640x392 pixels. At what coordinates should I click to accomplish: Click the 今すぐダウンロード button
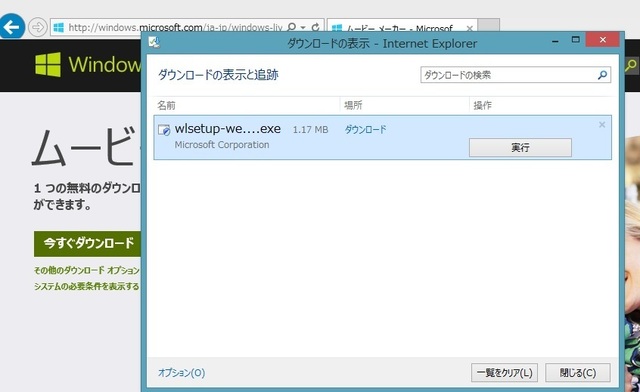pos(87,243)
